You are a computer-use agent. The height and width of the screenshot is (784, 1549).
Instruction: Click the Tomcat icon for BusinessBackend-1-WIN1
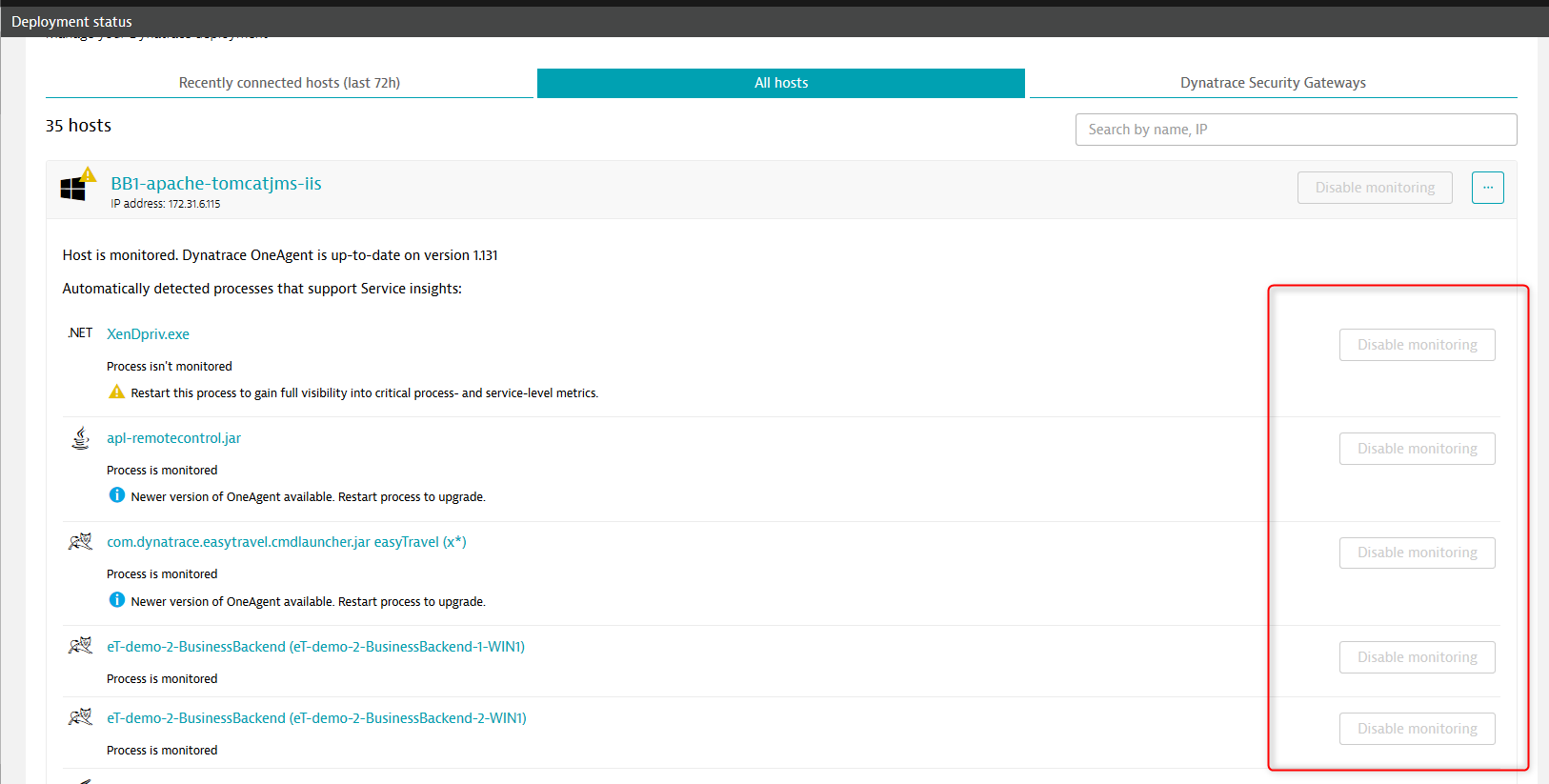pyautogui.click(x=81, y=646)
